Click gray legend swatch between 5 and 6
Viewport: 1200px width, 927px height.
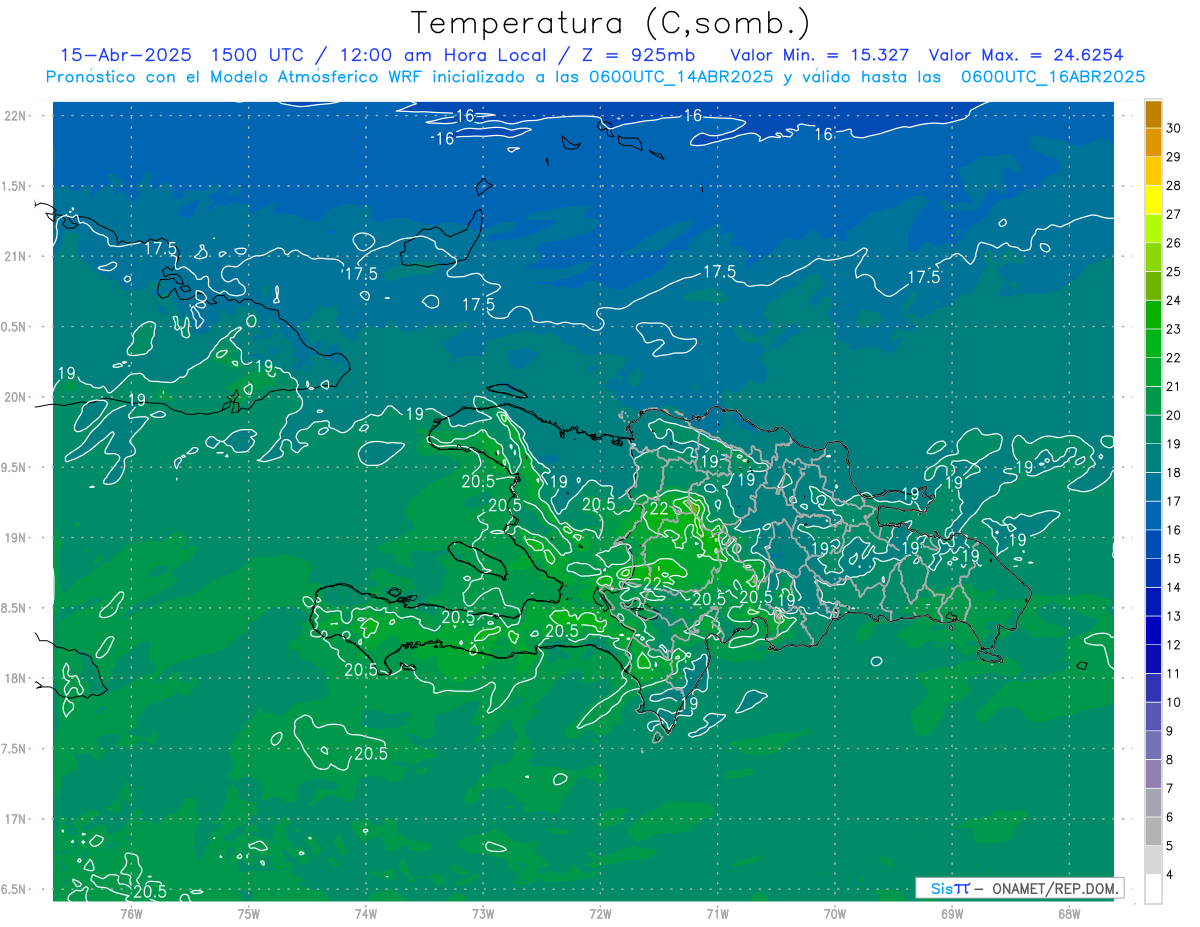1153,832
